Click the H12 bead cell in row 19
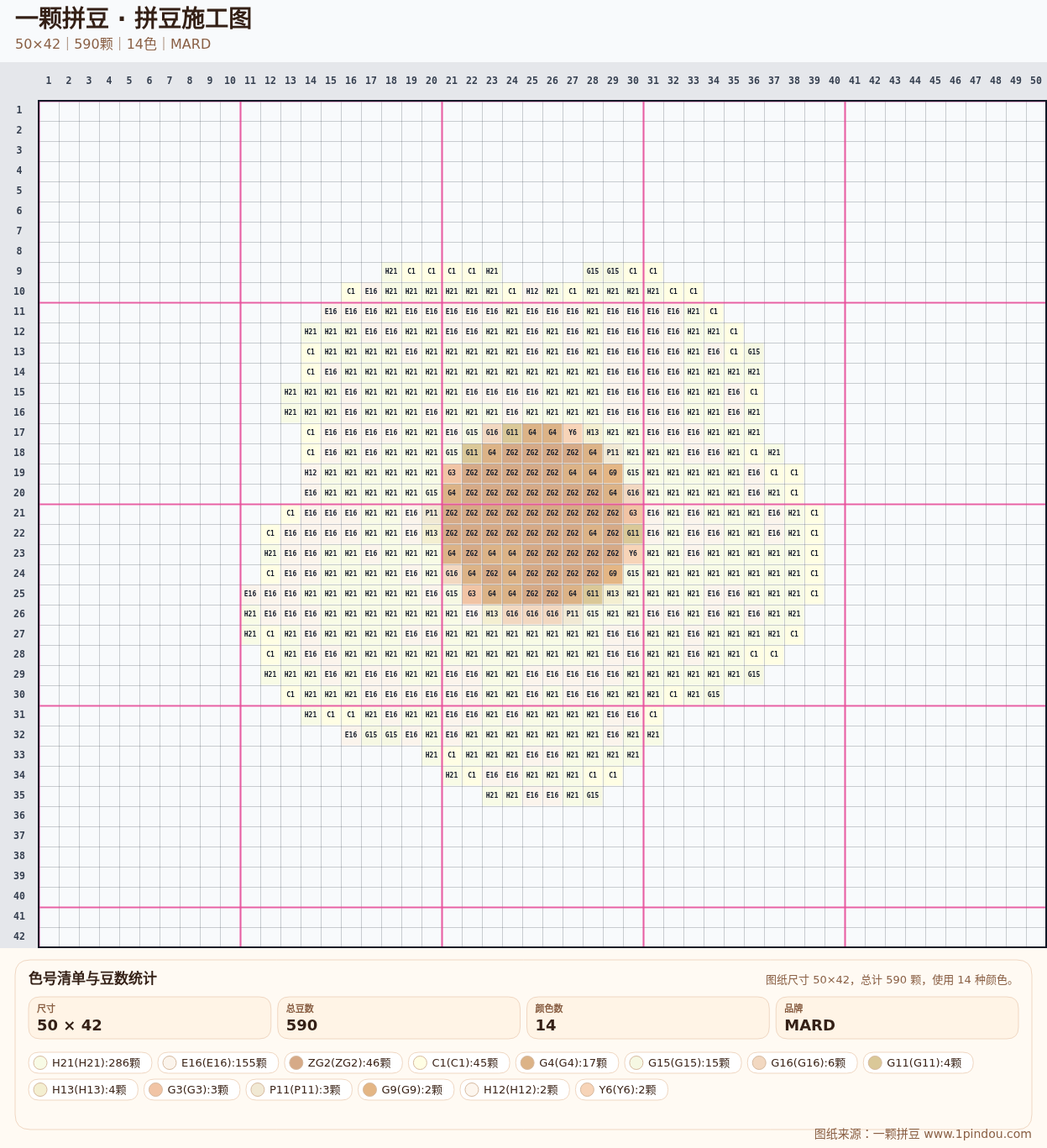This screenshot has height=1148, width=1047. [x=311, y=473]
